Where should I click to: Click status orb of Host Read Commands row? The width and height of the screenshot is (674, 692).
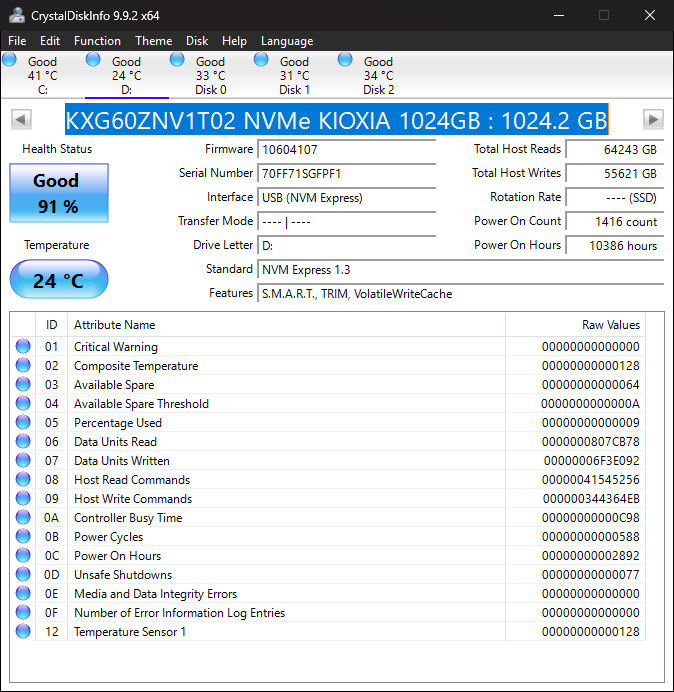coord(23,479)
